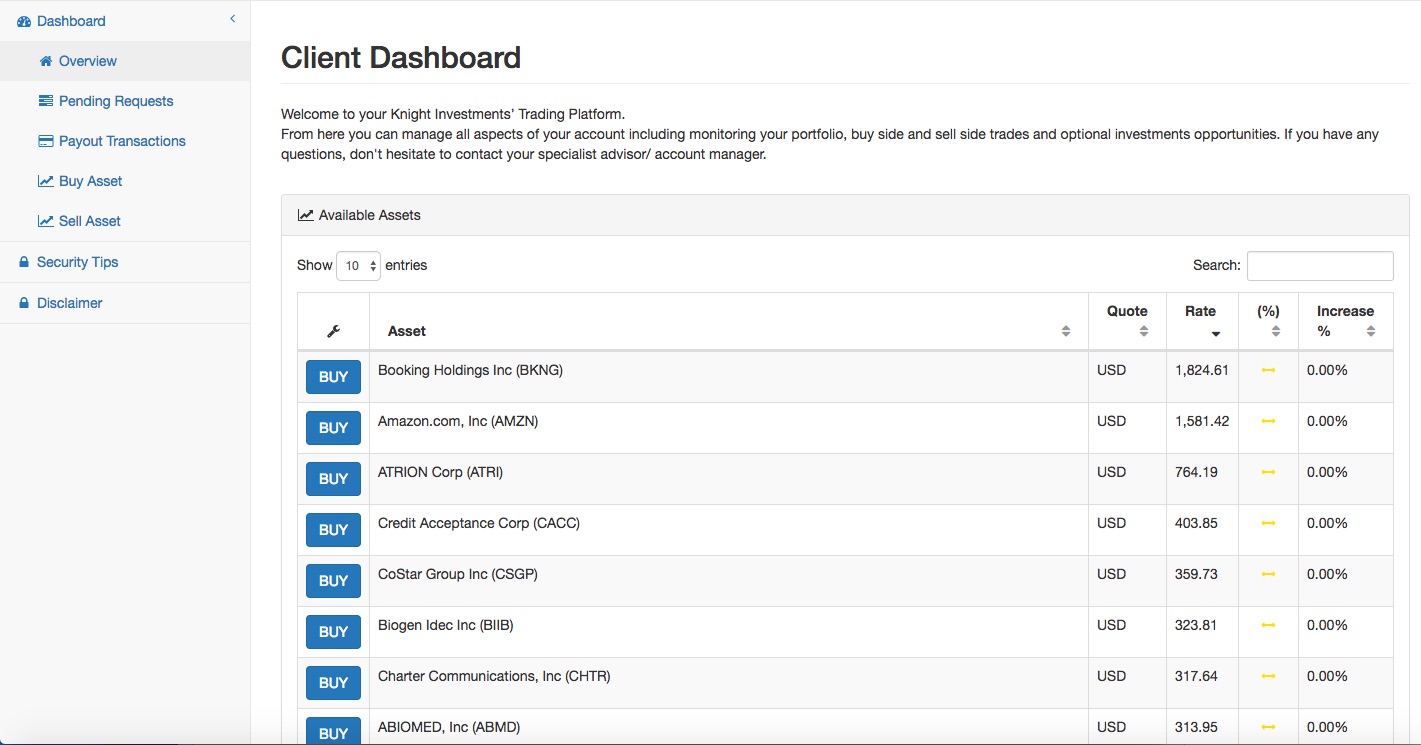Click the Disclaimer lock icon
The image size is (1421, 745).
point(24,303)
